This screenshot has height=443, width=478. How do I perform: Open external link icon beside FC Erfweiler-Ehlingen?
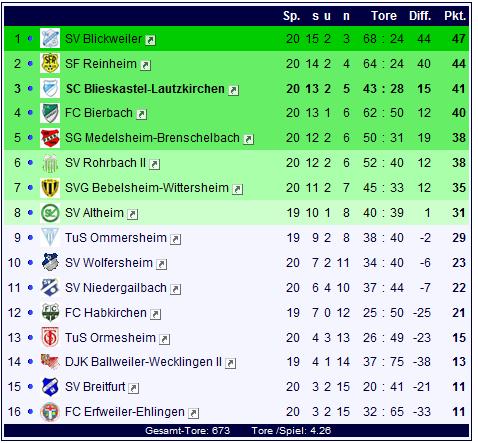[194, 413]
